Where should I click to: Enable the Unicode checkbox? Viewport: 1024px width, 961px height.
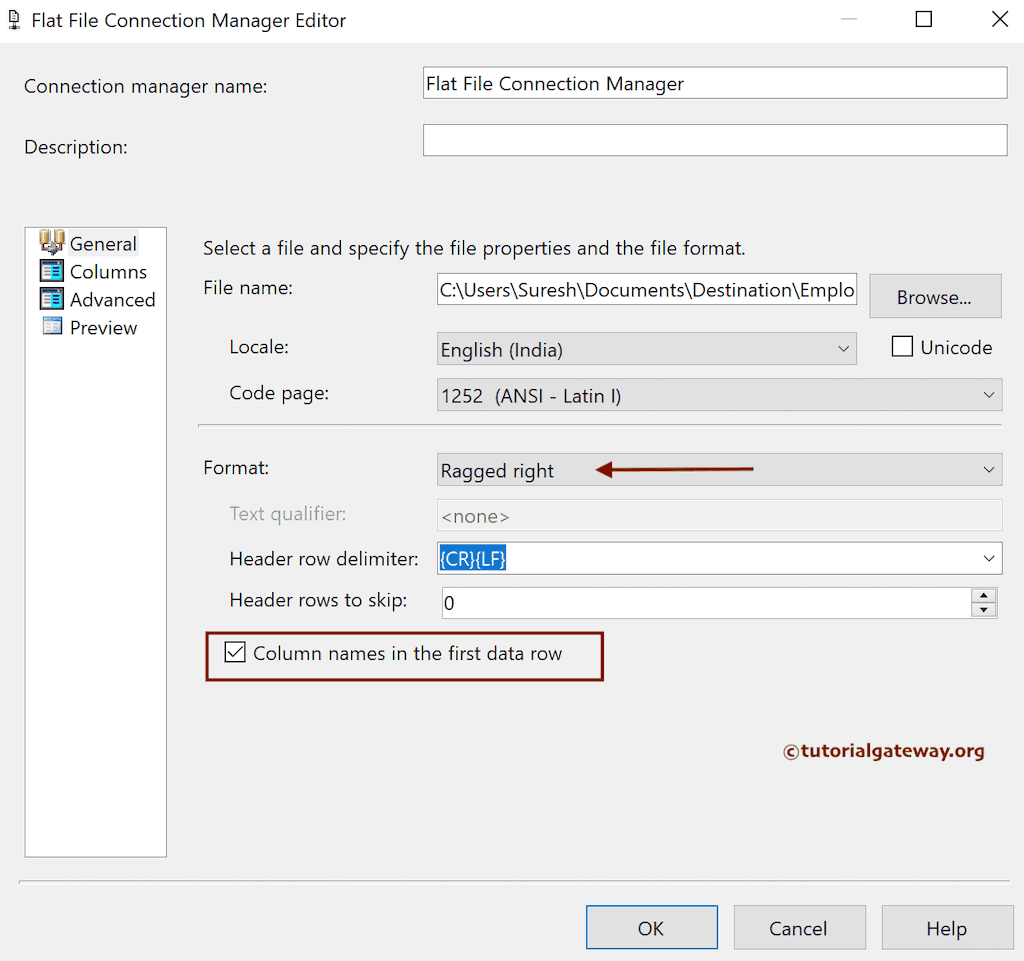click(x=902, y=347)
